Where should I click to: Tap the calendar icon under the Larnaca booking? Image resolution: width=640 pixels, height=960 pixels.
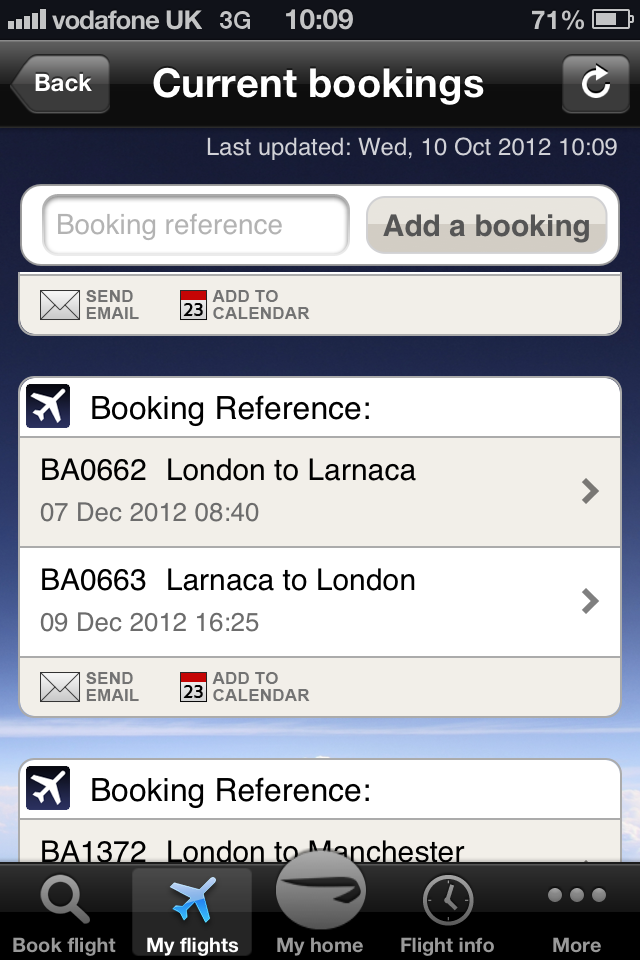[193, 687]
